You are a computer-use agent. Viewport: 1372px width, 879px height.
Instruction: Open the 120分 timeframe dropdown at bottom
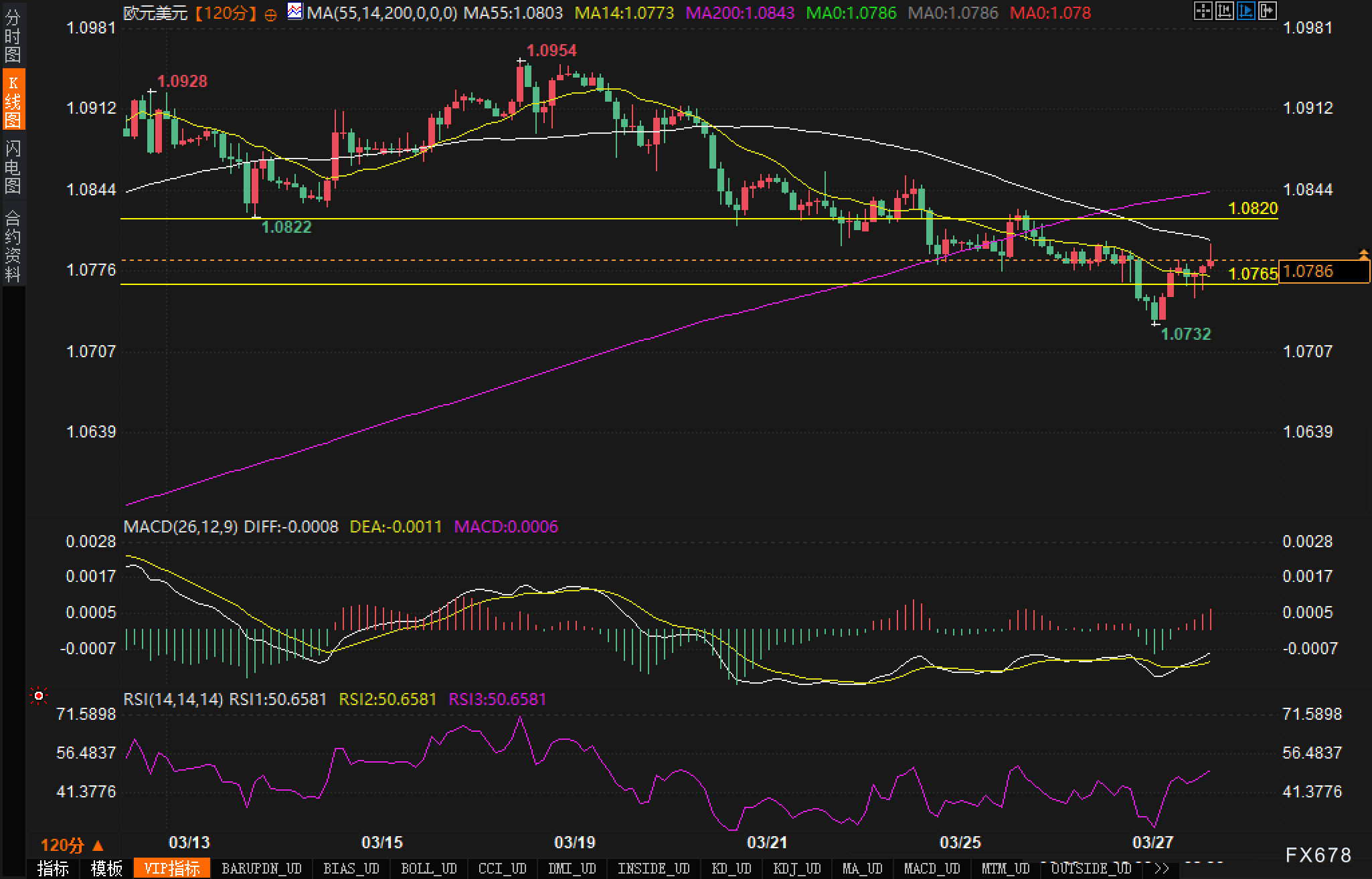coord(72,844)
